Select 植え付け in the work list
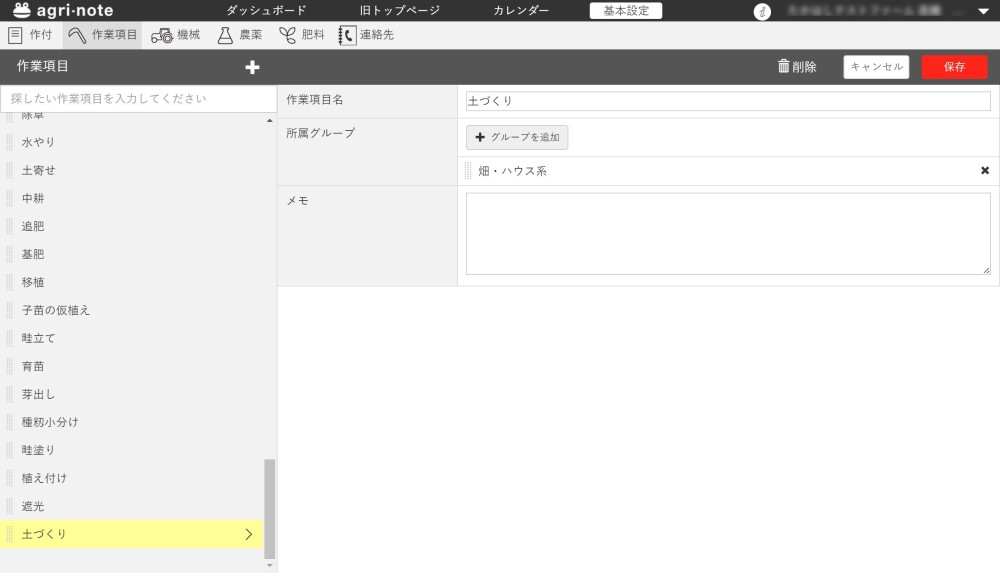 [45, 478]
